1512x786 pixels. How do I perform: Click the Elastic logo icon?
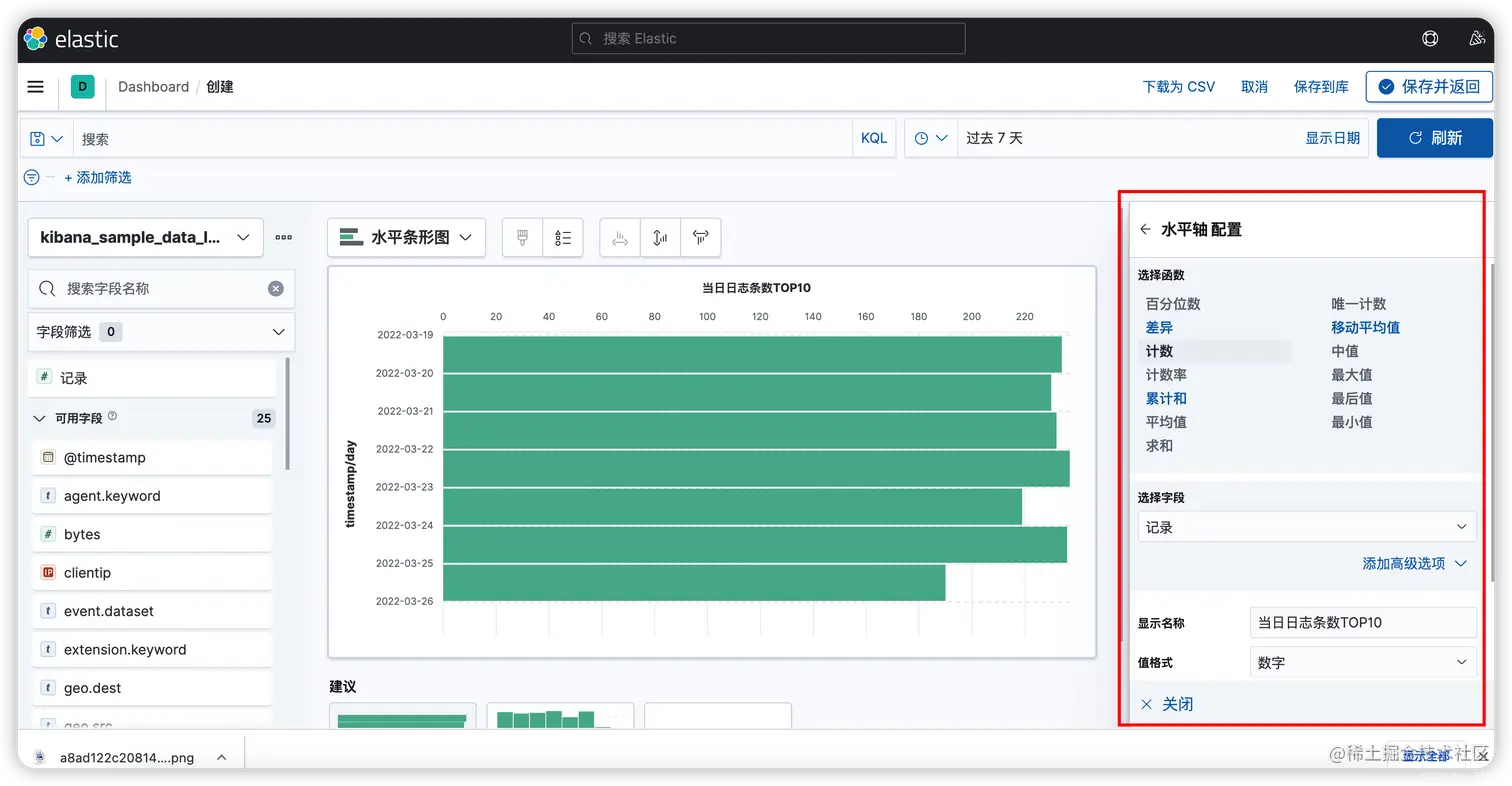[x=36, y=39]
